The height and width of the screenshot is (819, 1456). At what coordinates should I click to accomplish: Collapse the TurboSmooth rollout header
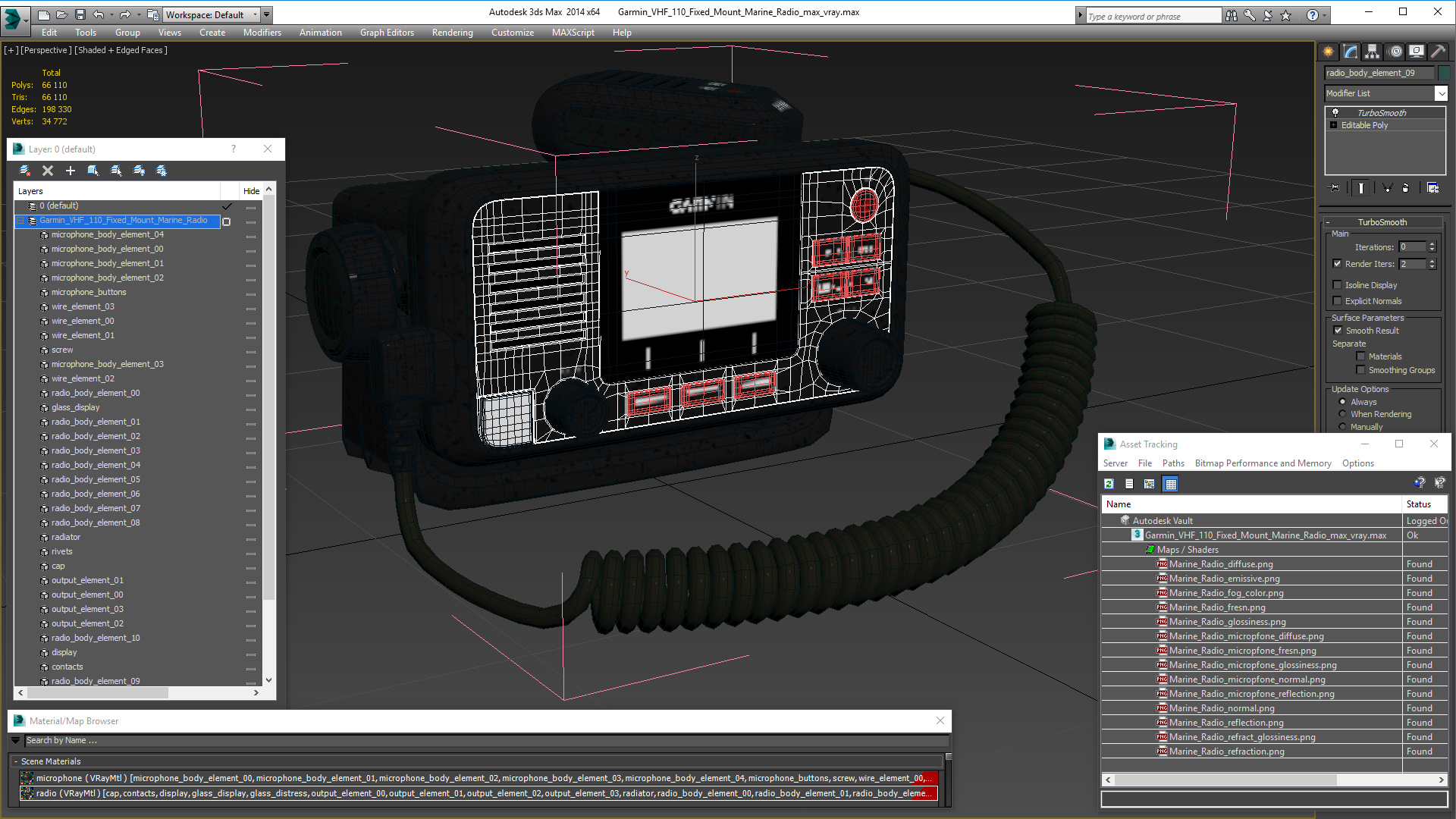tap(1382, 222)
